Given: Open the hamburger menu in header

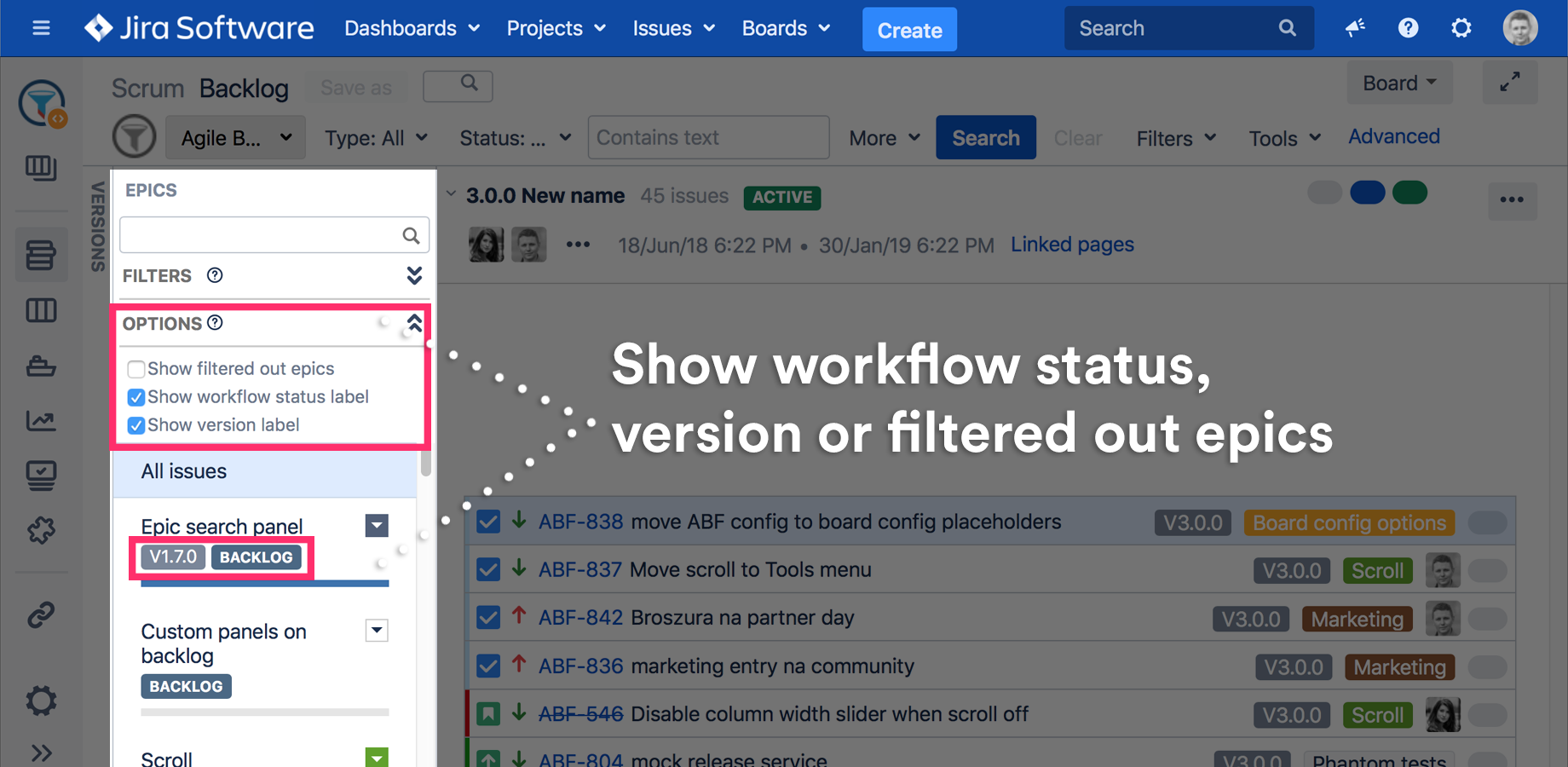Looking at the screenshot, I should [x=41, y=28].
